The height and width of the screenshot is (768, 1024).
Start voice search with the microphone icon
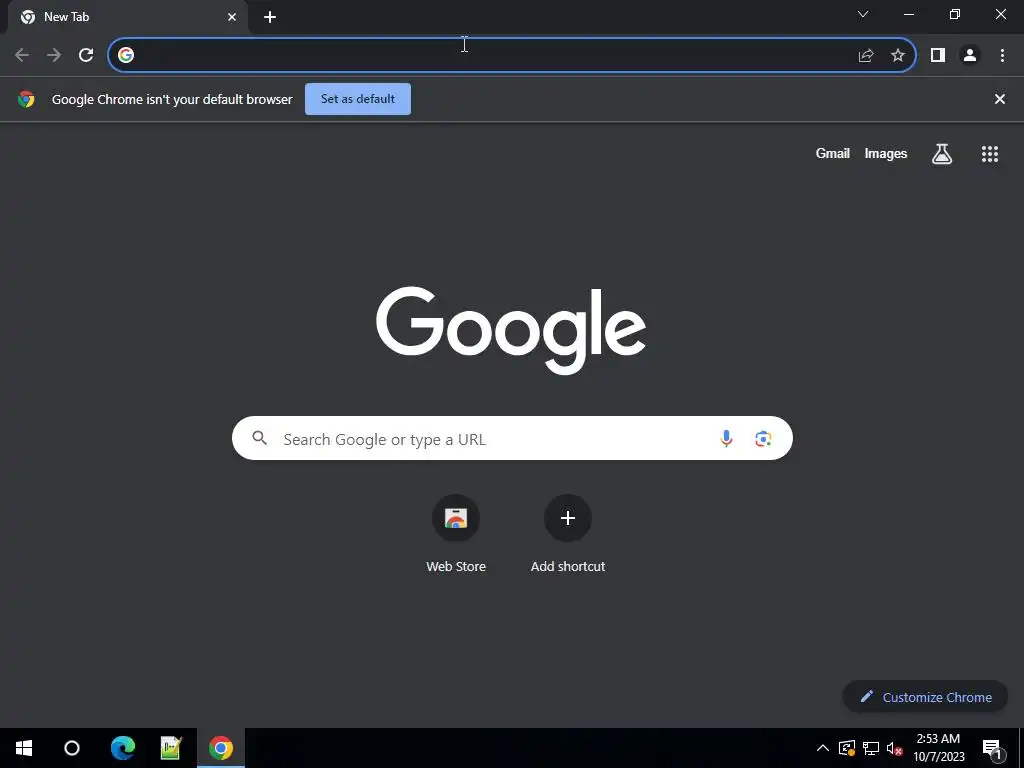pyautogui.click(x=726, y=439)
